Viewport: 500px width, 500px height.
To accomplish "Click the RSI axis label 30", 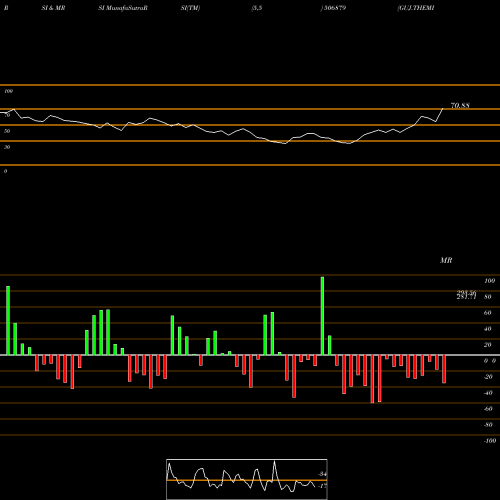I will [7, 147].
